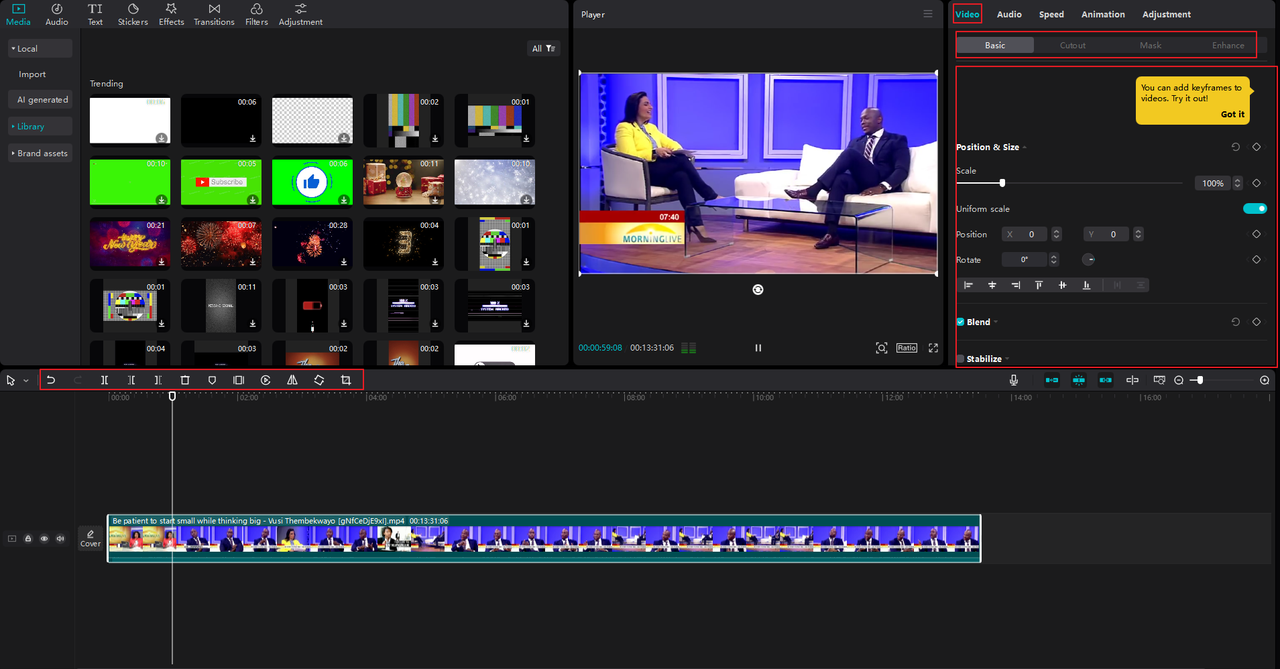Open the Ratio button in player
Image resolution: width=1280 pixels, height=669 pixels.
click(x=907, y=348)
